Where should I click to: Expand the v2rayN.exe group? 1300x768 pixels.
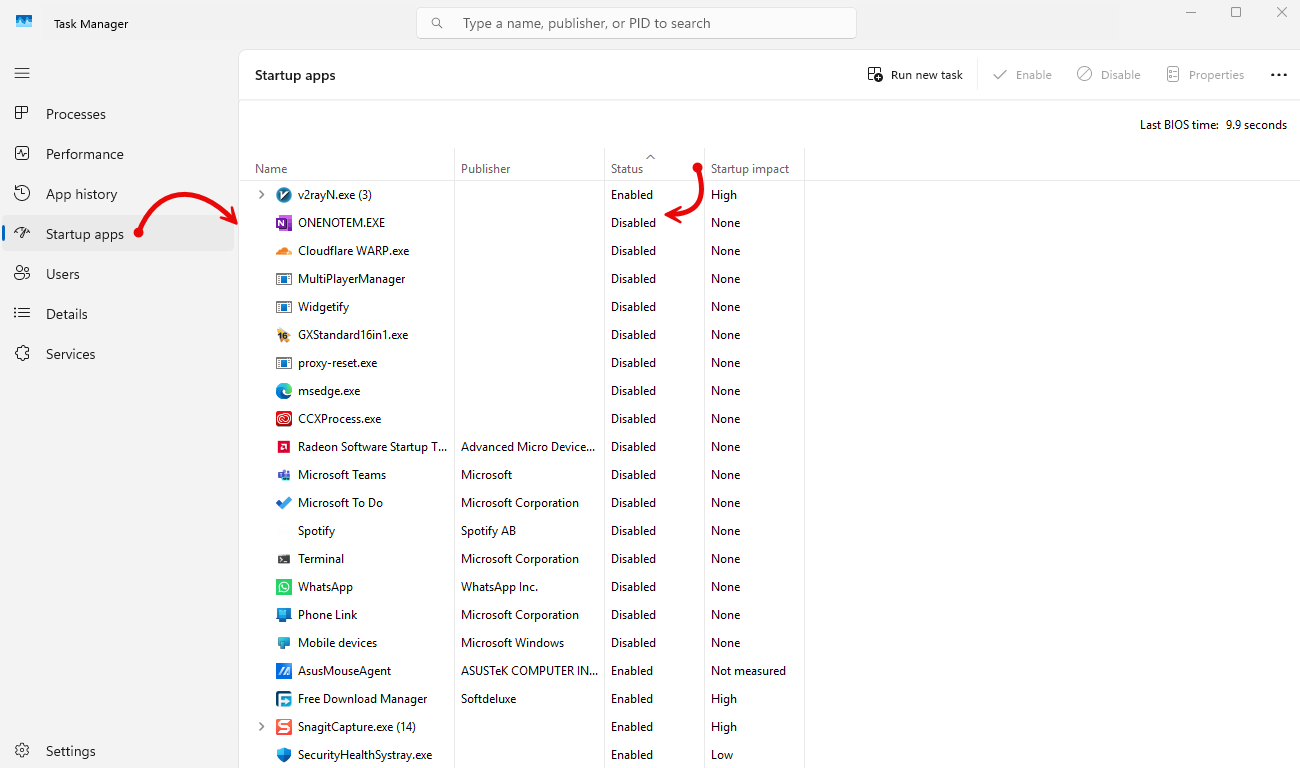262,195
